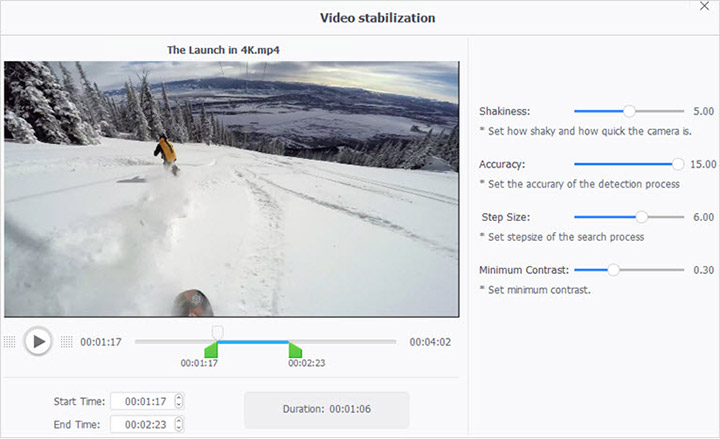Click the Minimum Contrast slider handle
Viewport: 720px width, 439px height.
pos(613,269)
